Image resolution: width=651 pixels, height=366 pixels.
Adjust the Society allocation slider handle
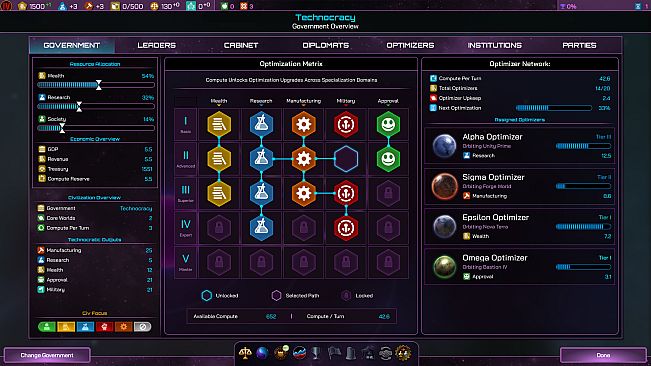(62, 128)
